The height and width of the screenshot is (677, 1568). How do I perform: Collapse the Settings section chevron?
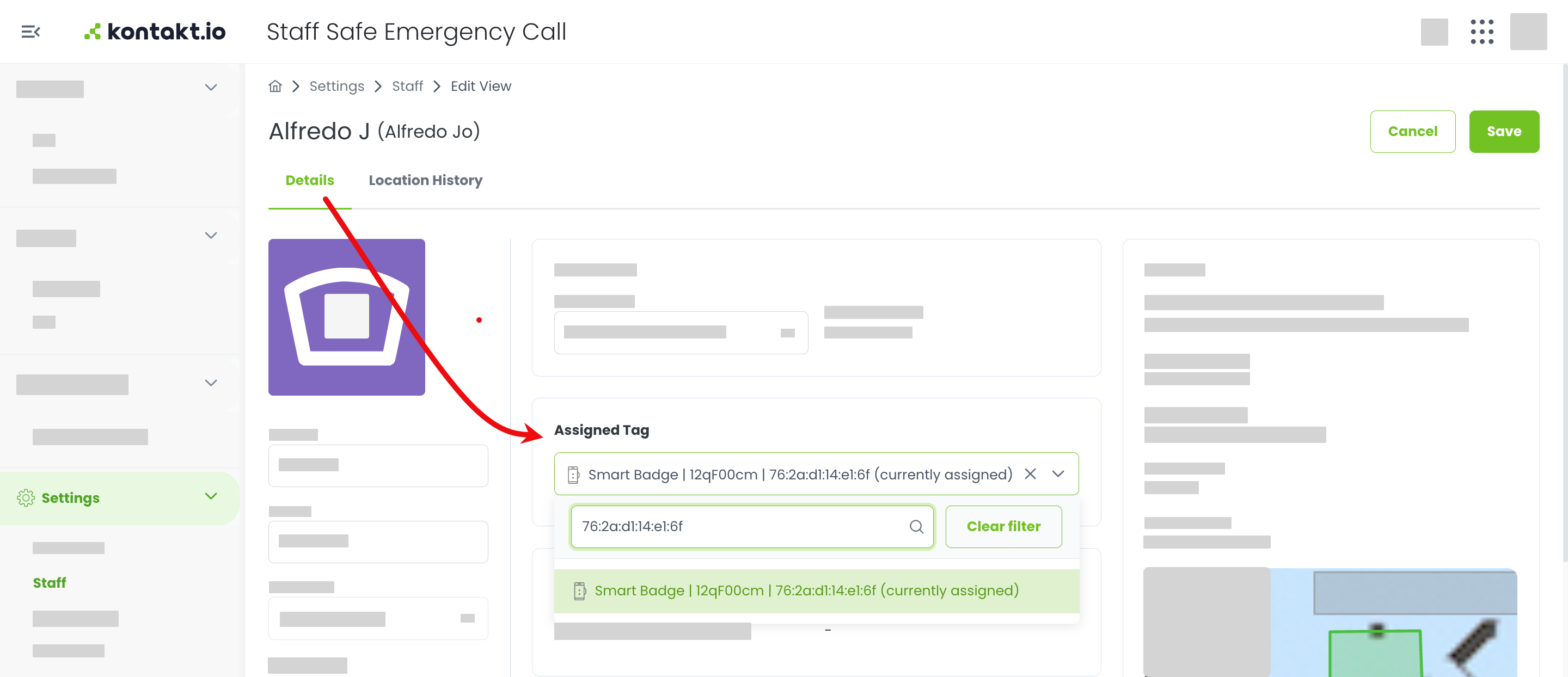211,496
